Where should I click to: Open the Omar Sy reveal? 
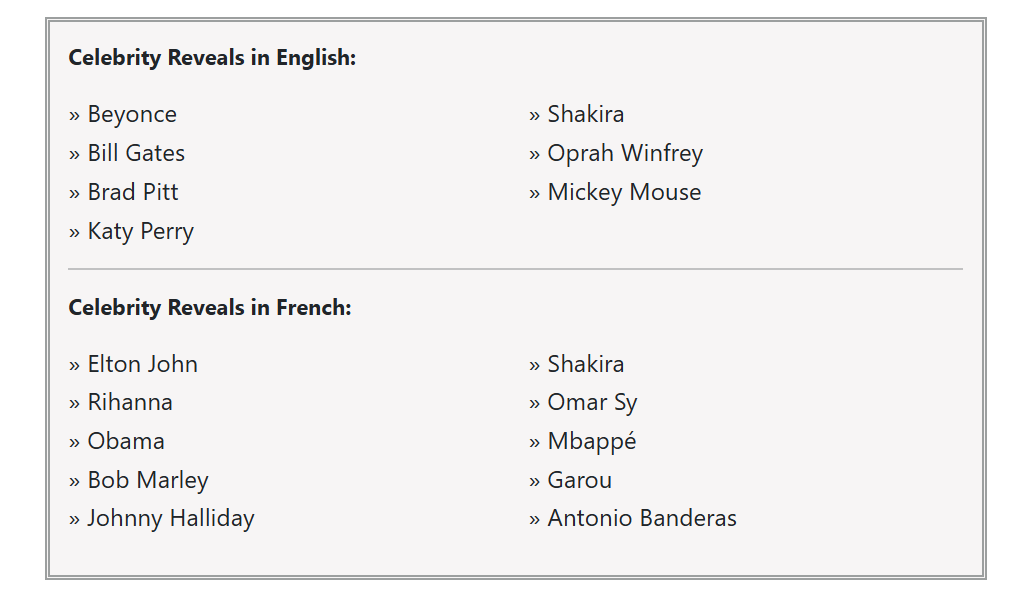pos(592,403)
